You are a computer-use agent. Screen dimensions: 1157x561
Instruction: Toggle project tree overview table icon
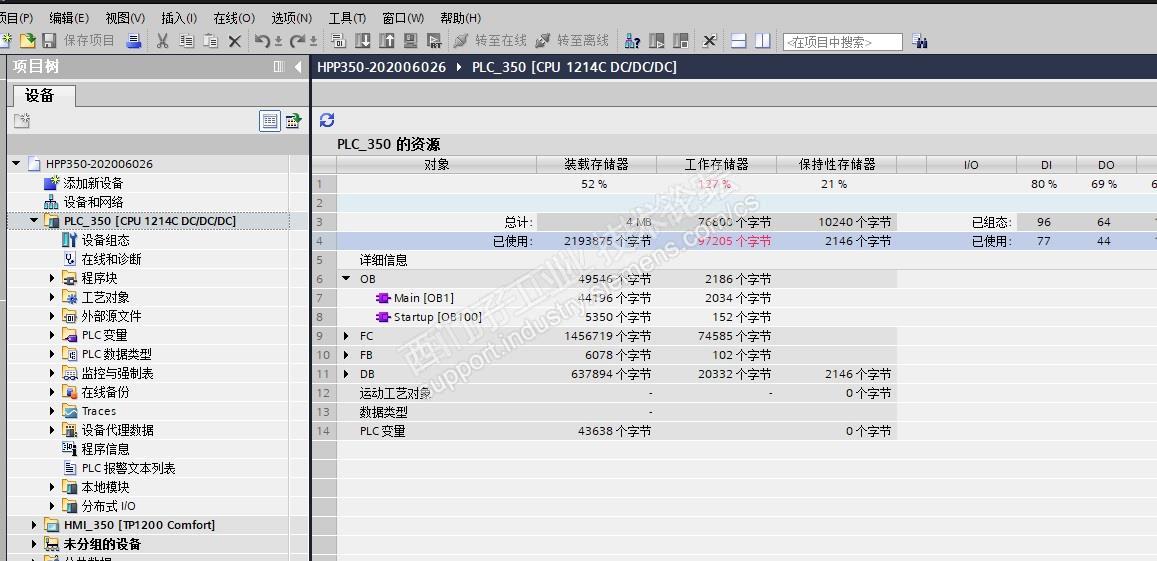tap(270, 121)
